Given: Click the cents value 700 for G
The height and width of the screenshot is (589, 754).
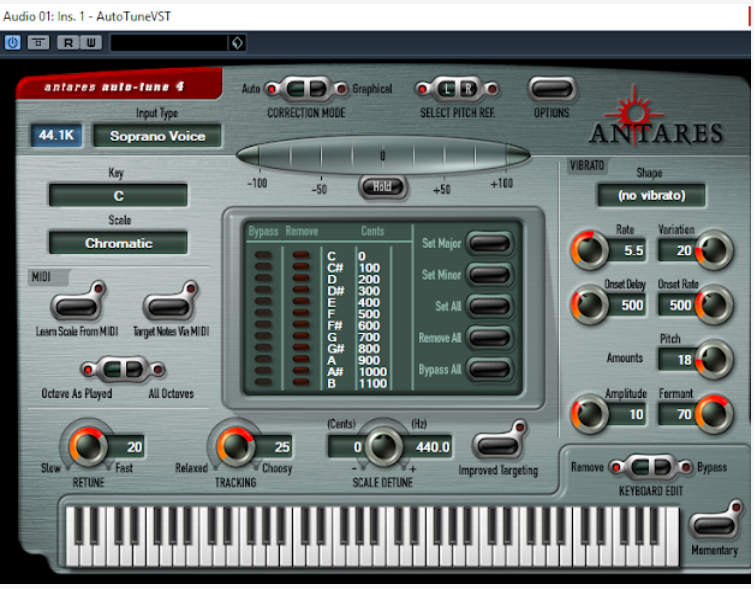Looking at the screenshot, I should pos(369,337).
